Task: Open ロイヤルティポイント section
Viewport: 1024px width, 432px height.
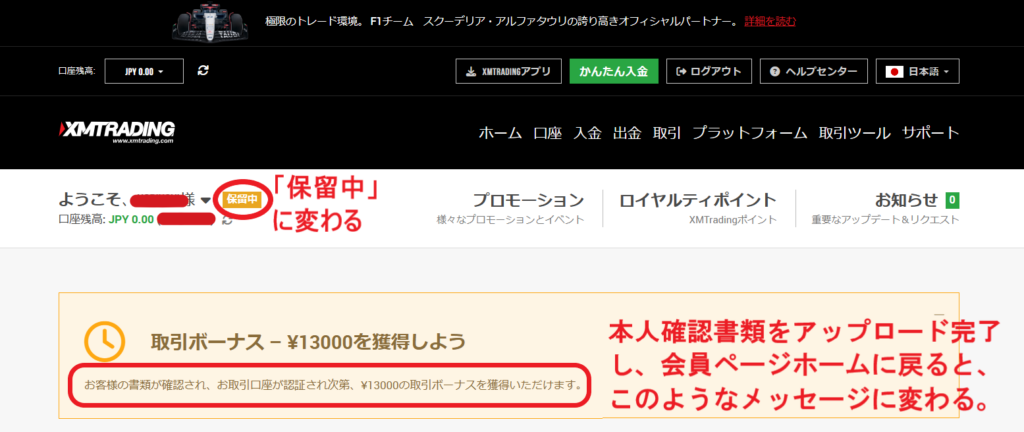Action: [x=698, y=200]
